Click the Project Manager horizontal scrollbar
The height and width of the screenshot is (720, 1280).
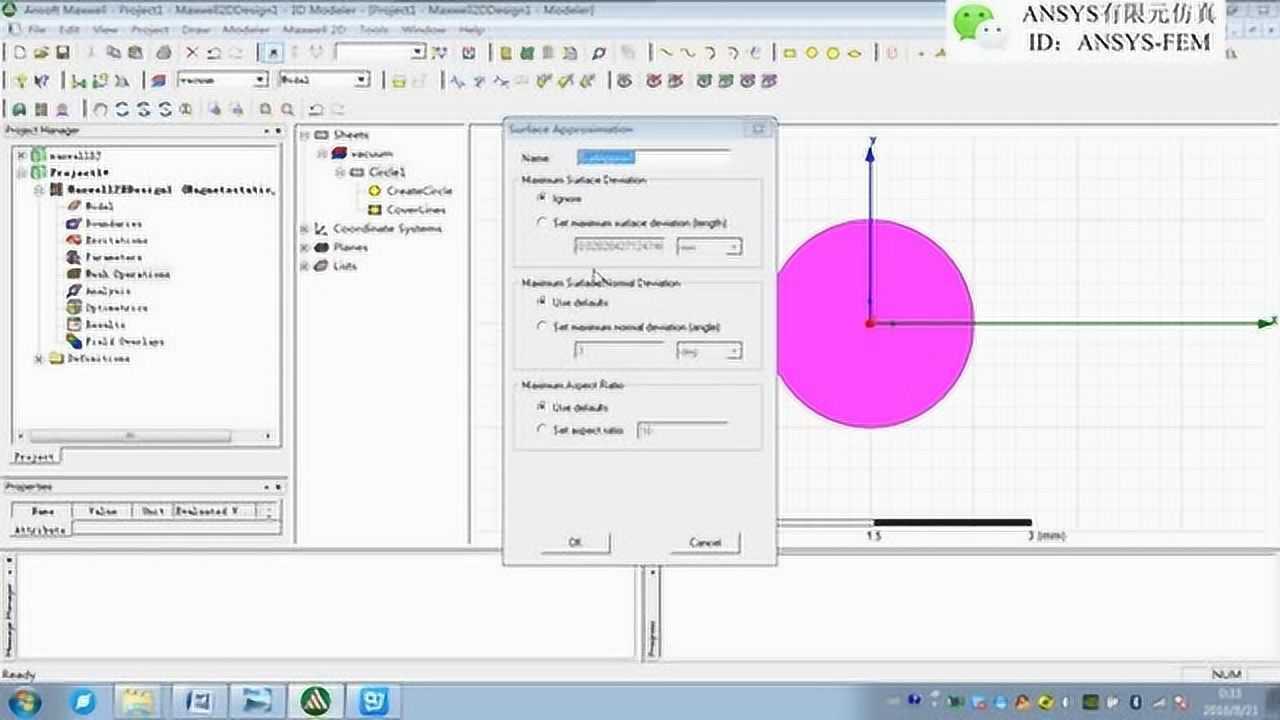pos(130,436)
